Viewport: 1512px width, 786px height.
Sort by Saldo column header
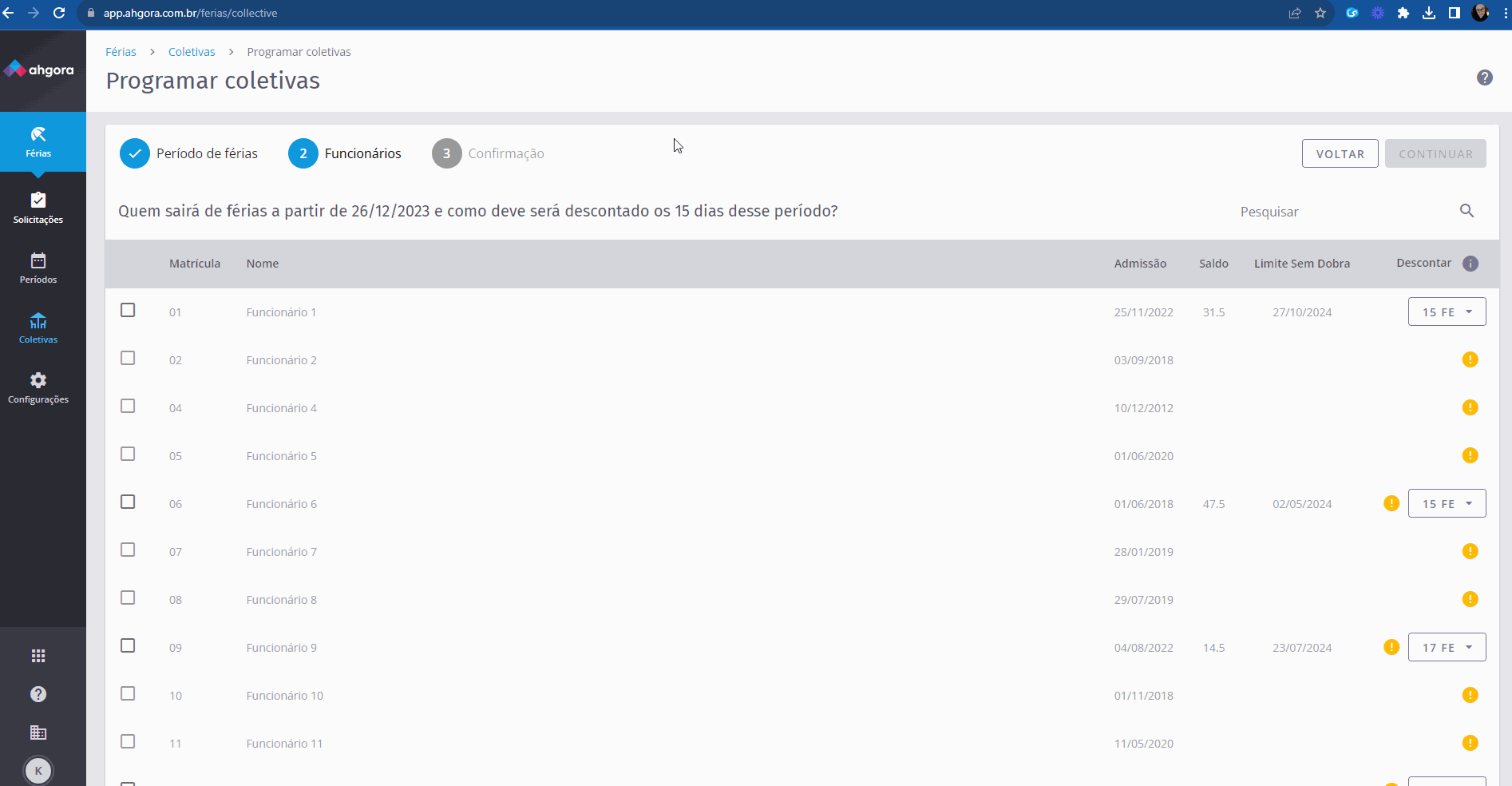click(x=1213, y=264)
